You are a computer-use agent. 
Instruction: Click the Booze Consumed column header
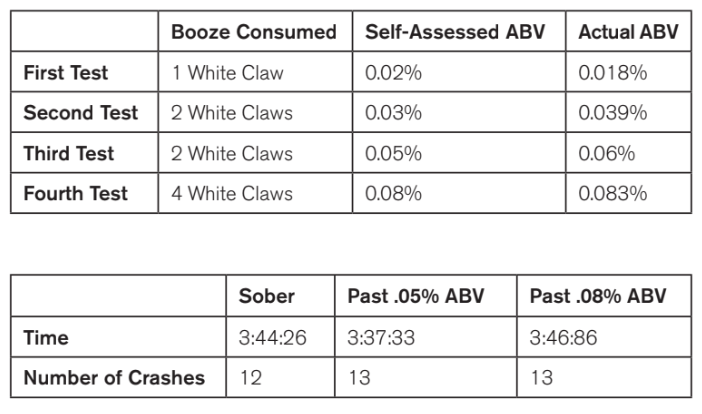pos(255,31)
